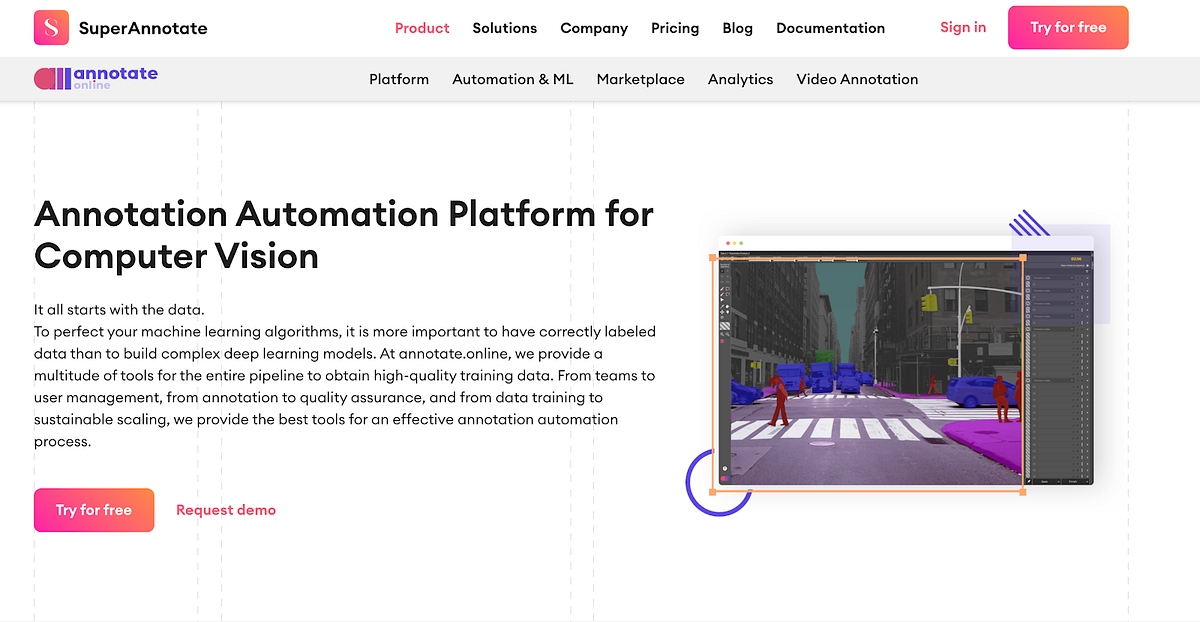Click the "It all starts with the data." text
This screenshot has height=622, width=1200.
click(x=119, y=310)
